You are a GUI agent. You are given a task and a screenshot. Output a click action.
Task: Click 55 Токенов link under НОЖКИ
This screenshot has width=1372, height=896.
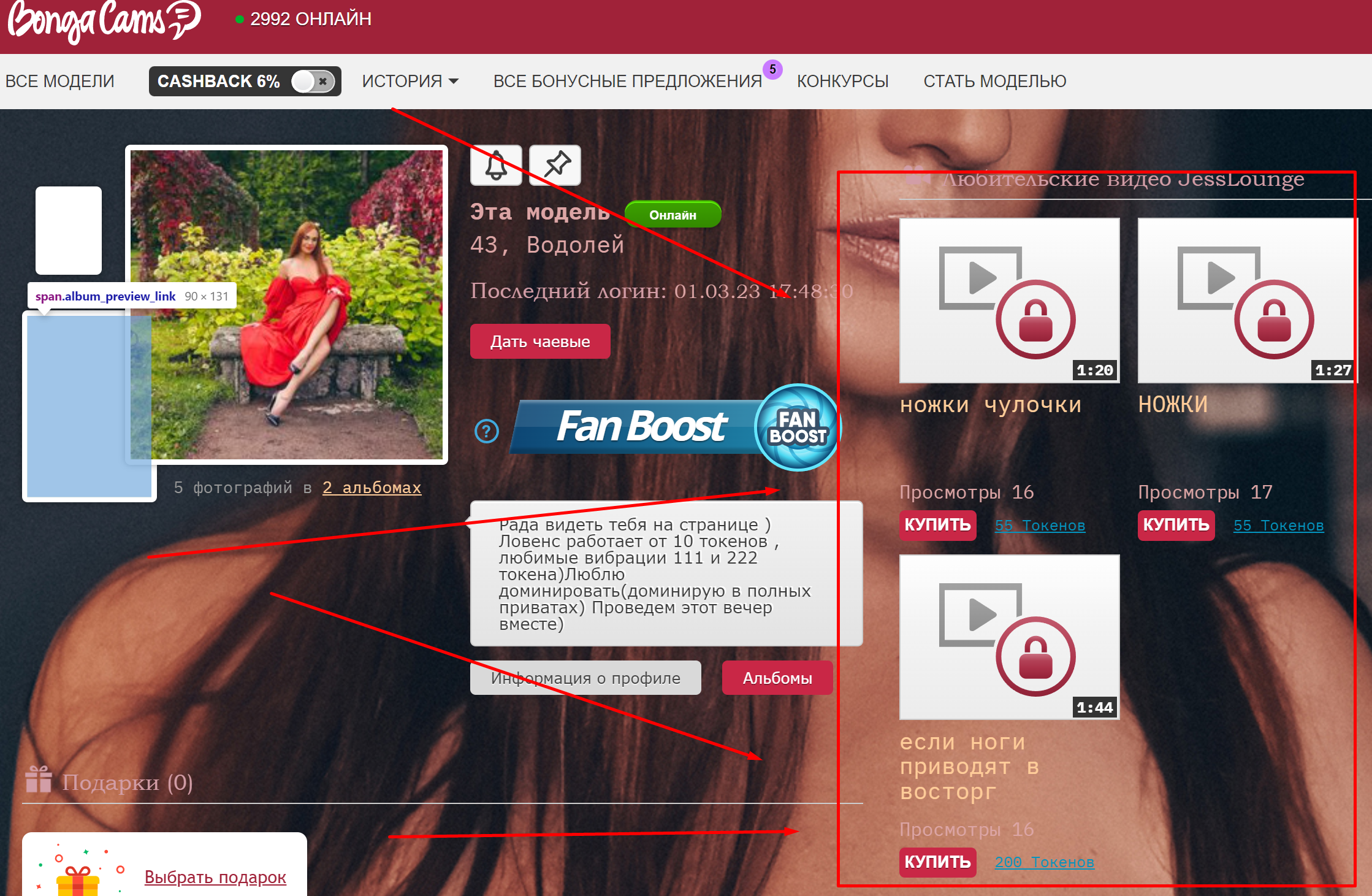coord(1278,526)
